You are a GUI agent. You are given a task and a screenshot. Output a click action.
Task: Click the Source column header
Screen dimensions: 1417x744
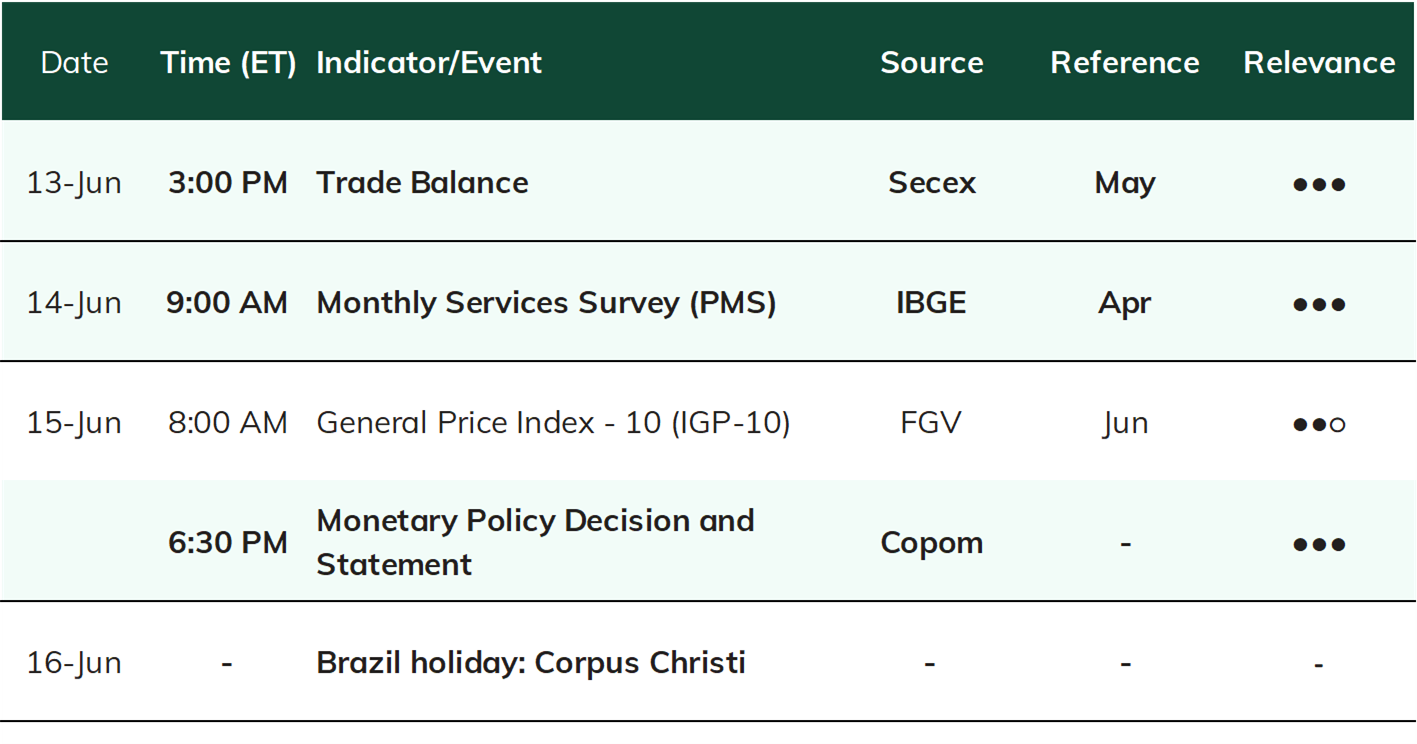point(932,62)
